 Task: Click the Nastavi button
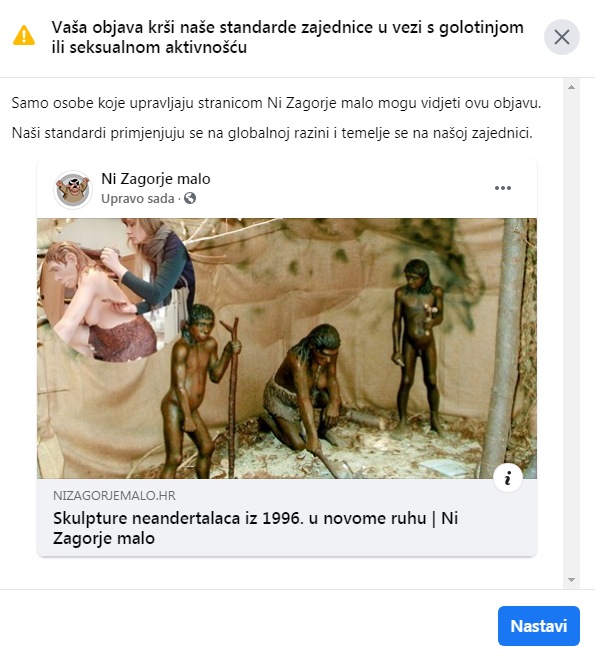[538, 626]
